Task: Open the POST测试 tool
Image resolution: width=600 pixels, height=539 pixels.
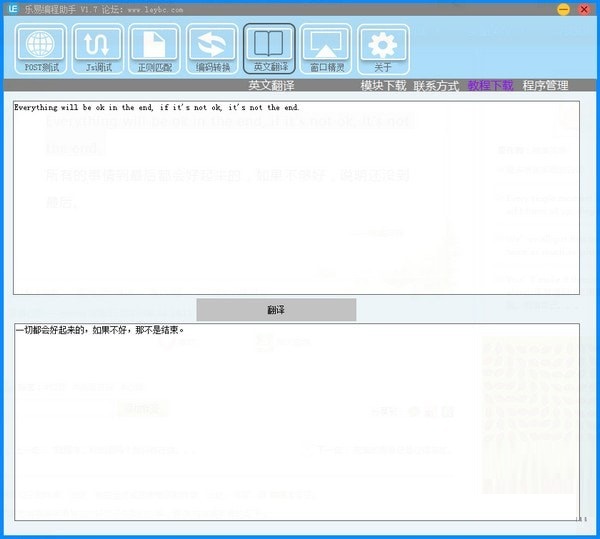Action: [x=41, y=49]
